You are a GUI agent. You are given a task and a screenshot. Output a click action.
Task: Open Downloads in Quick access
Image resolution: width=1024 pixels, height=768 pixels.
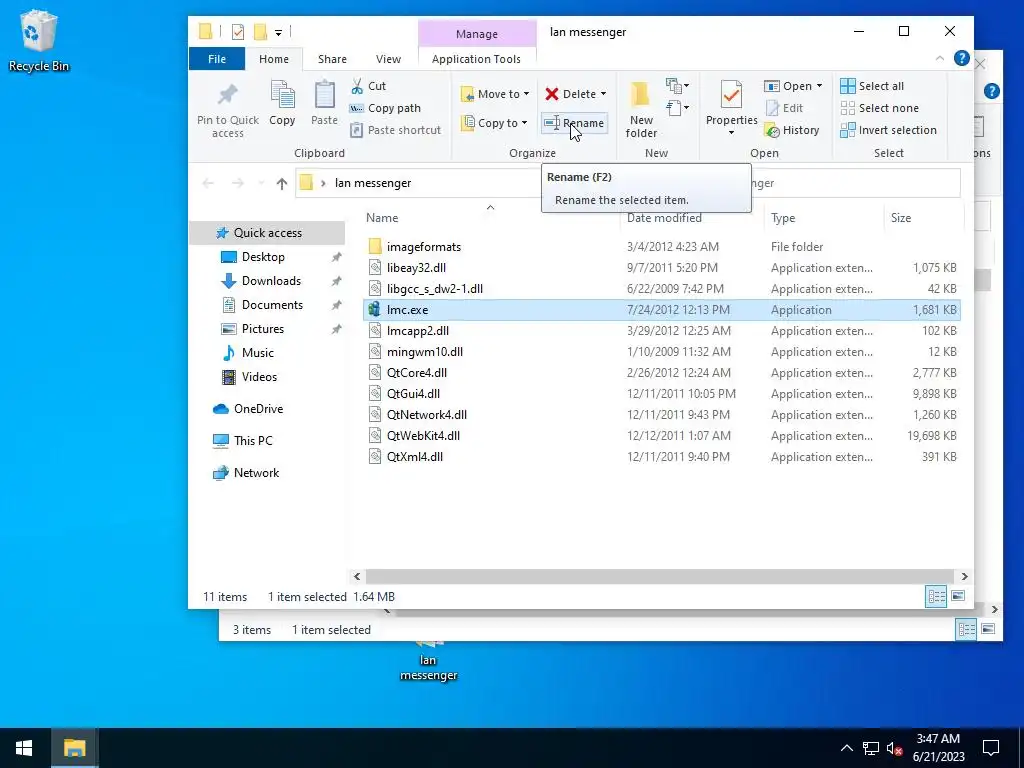point(271,281)
